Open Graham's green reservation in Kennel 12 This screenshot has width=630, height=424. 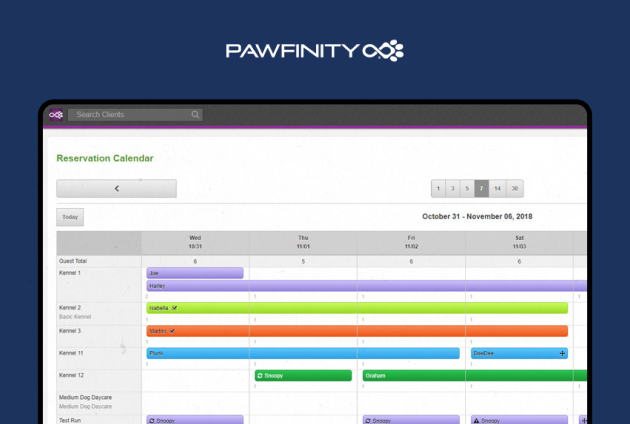pyautogui.click(x=475, y=375)
